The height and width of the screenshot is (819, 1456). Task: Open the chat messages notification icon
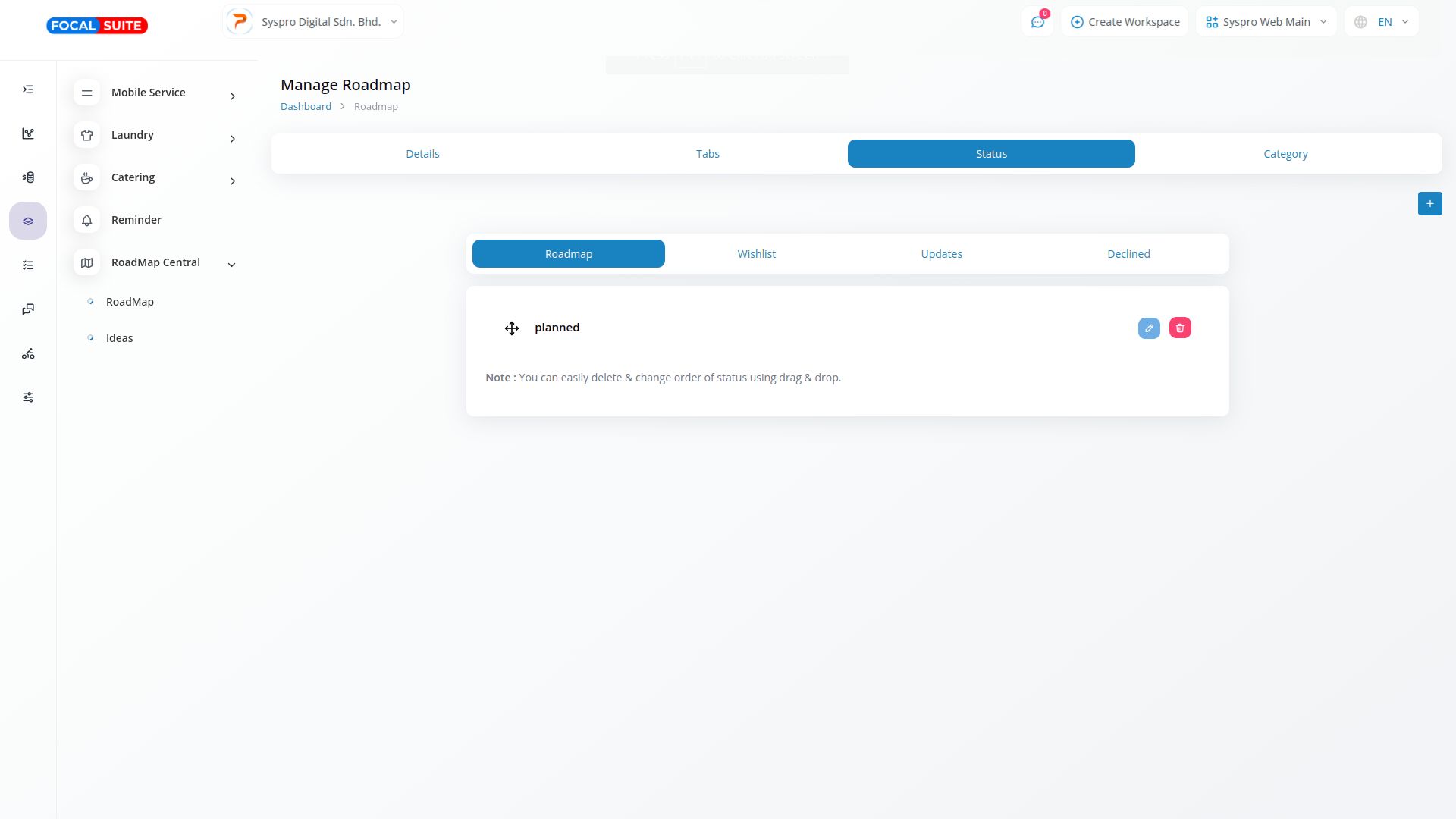1037,22
